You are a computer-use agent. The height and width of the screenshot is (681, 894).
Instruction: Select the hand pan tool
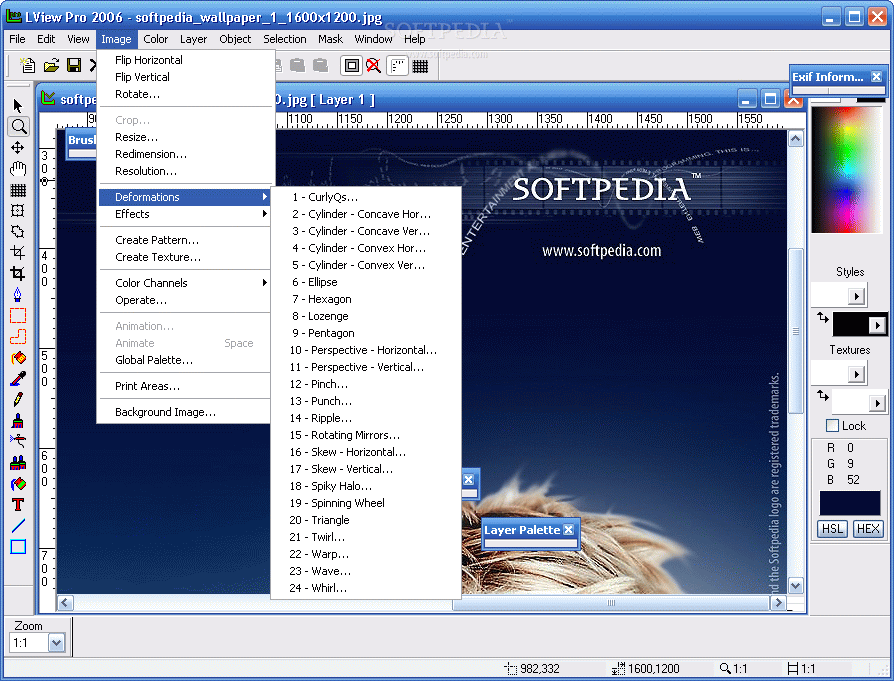coord(18,169)
